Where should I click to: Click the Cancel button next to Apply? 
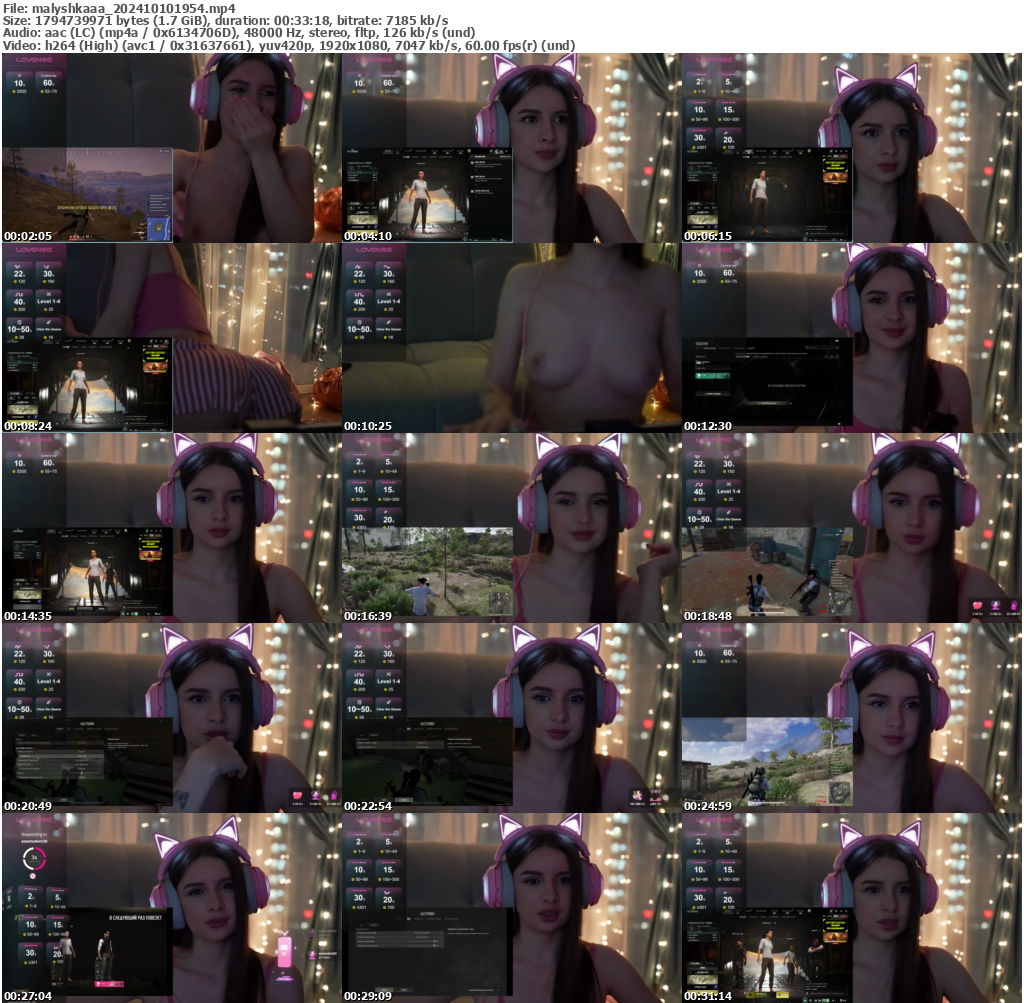coord(404,990)
